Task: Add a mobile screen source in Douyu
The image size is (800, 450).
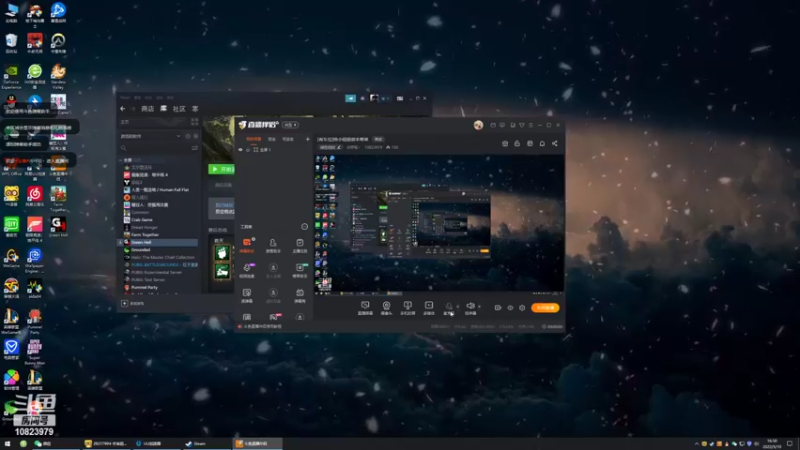Action: click(x=407, y=308)
